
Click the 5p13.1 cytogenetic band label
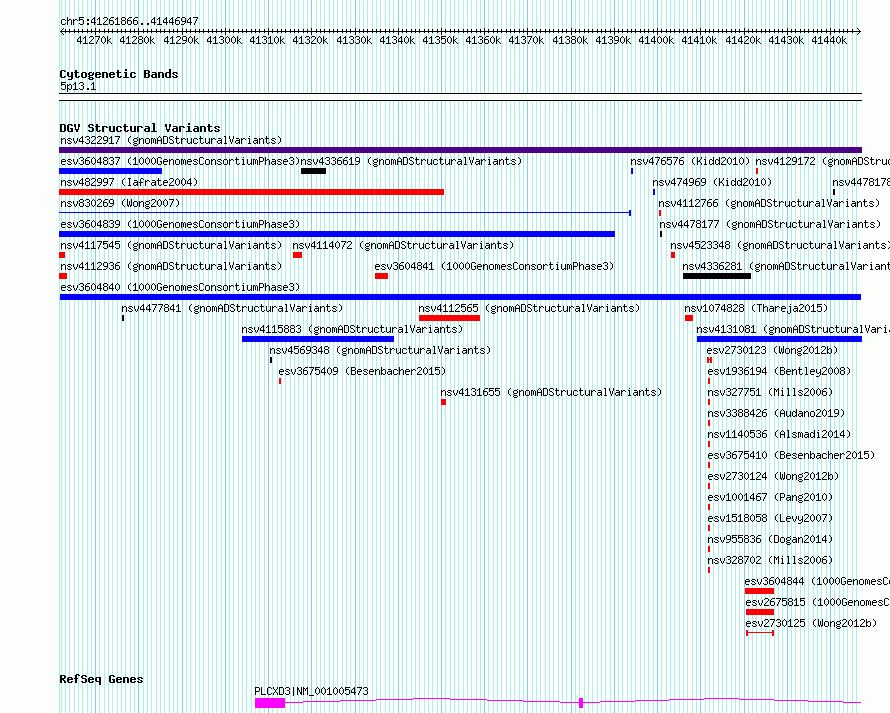pyautogui.click(x=78, y=86)
